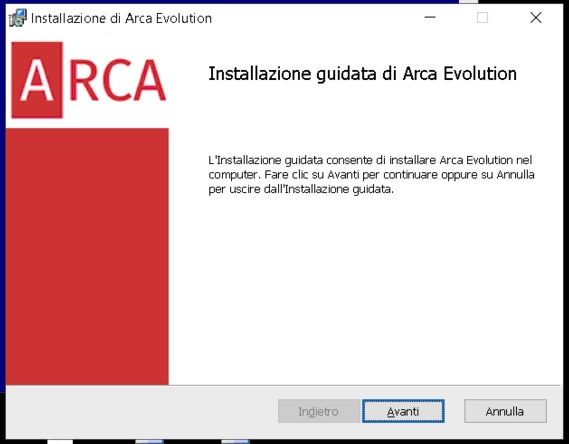Close the Arca Evolution installer window
569x444 pixels.
(536, 17)
